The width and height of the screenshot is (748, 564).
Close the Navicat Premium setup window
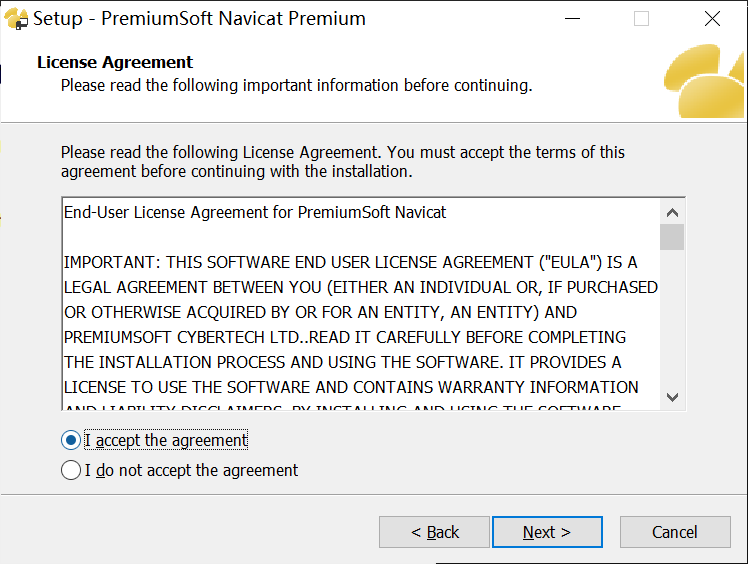712,19
